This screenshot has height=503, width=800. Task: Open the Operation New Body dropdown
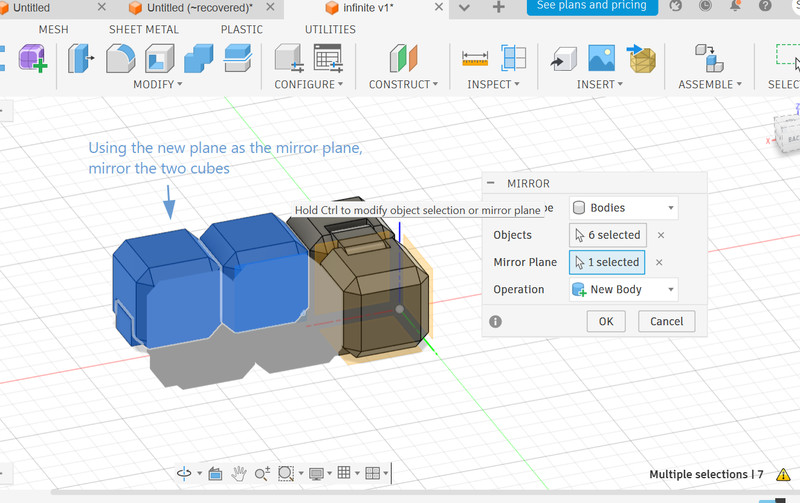pos(623,289)
